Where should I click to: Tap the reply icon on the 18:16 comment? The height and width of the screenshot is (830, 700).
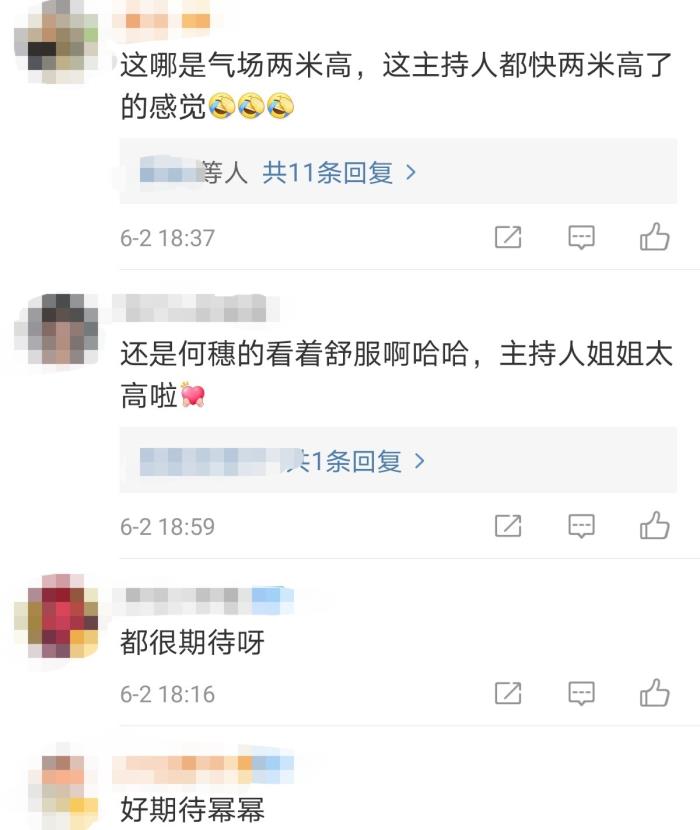(x=581, y=693)
